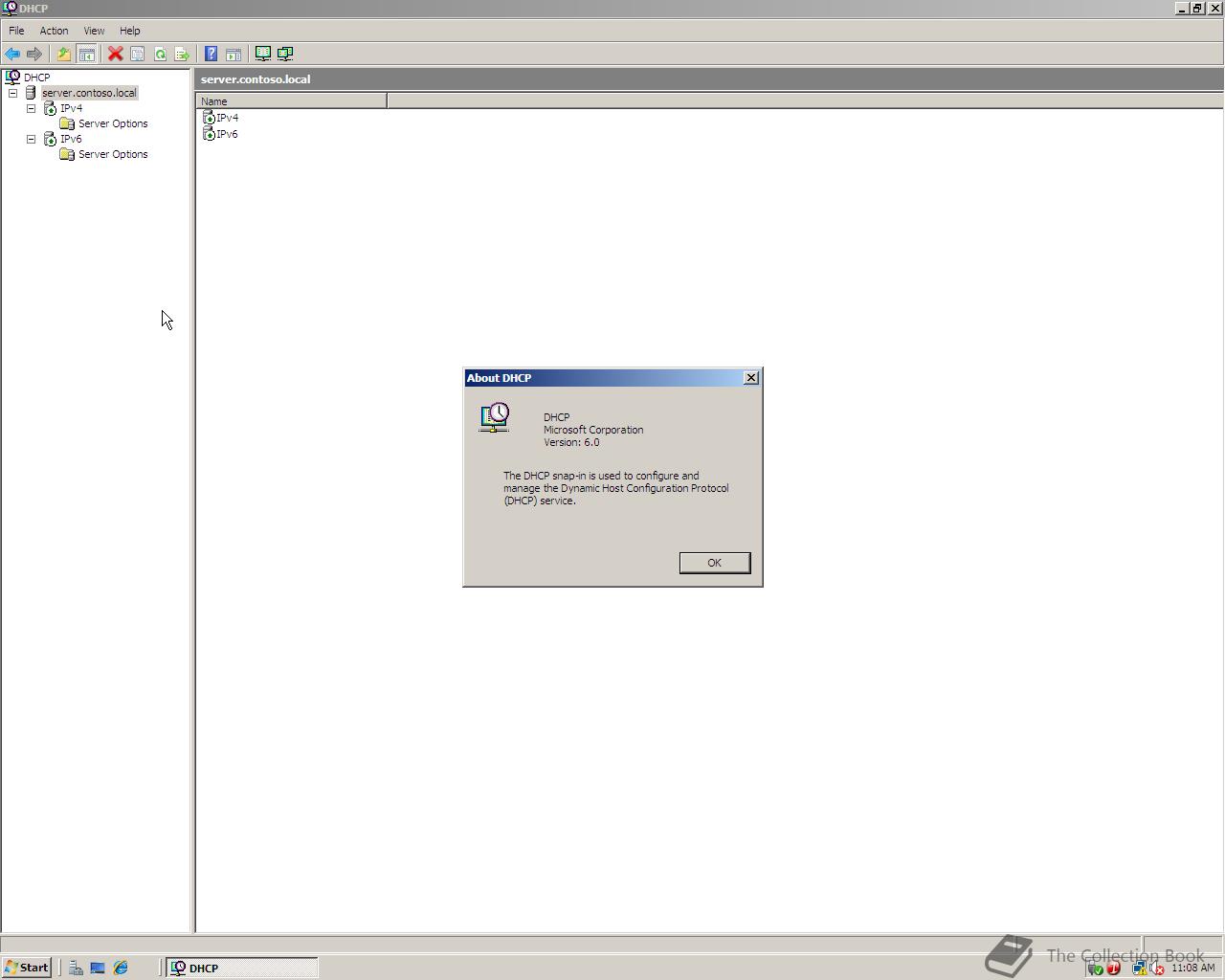Click OK in the About DHCP dialog
1225x980 pixels.
pyautogui.click(x=715, y=563)
